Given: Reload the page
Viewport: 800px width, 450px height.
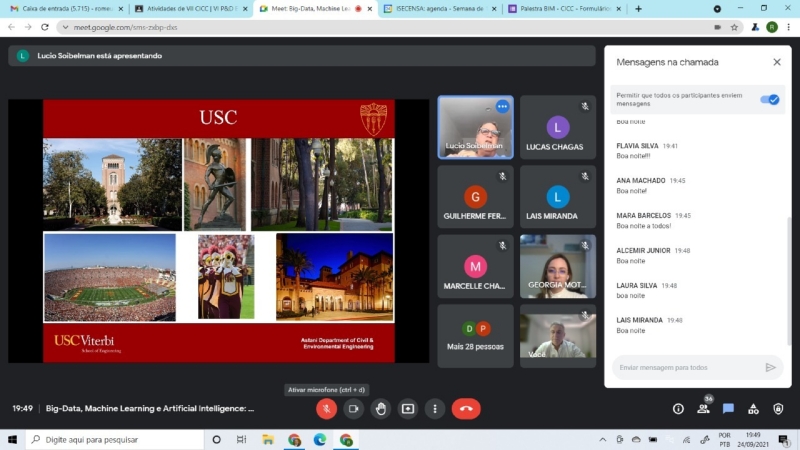Looking at the screenshot, I should point(45,27).
